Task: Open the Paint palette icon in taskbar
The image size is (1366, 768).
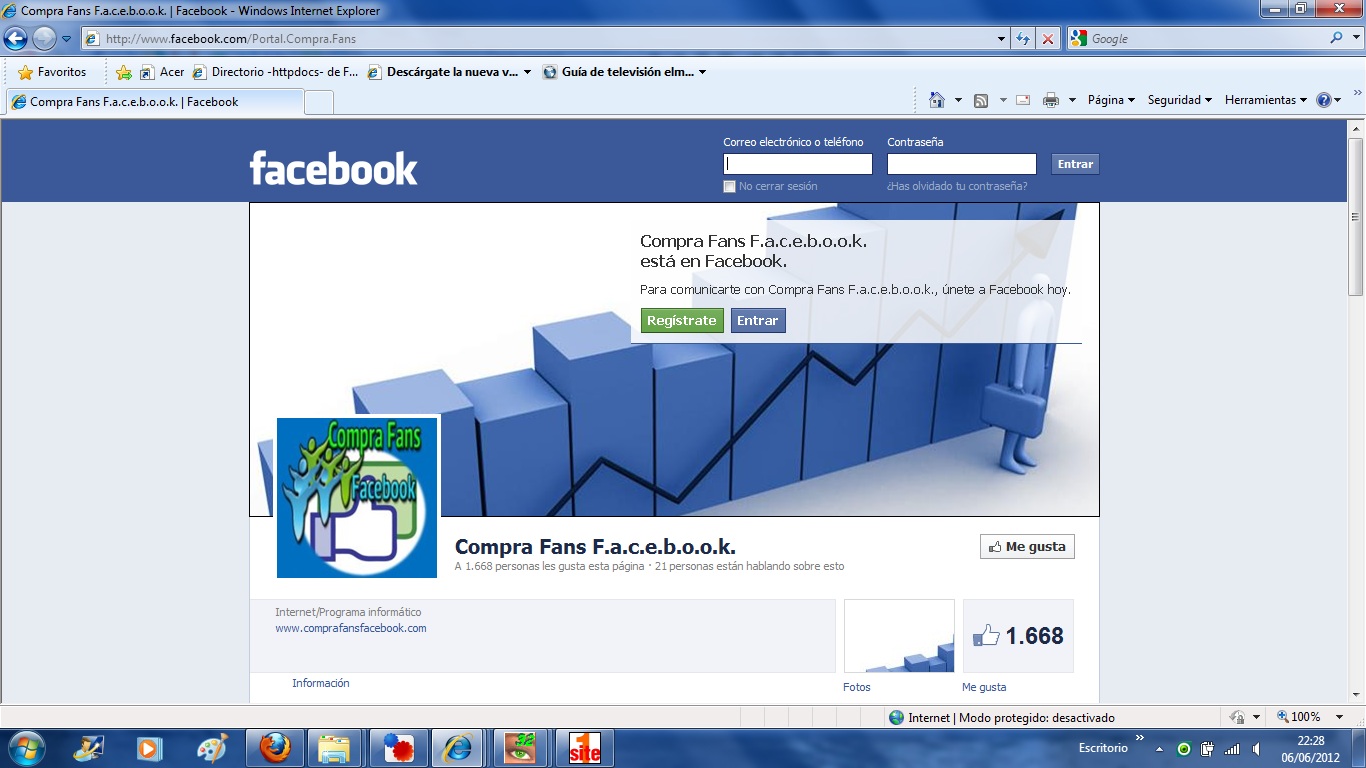Action: pyautogui.click(x=212, y=748)
